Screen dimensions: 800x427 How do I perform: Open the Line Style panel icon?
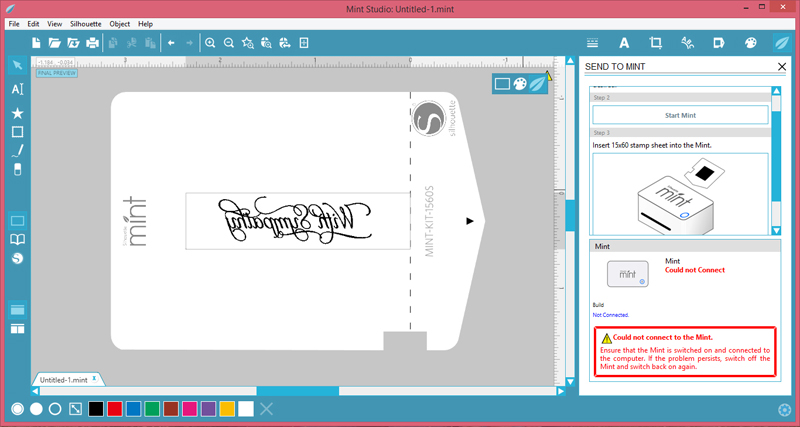(x=592, y=43)
